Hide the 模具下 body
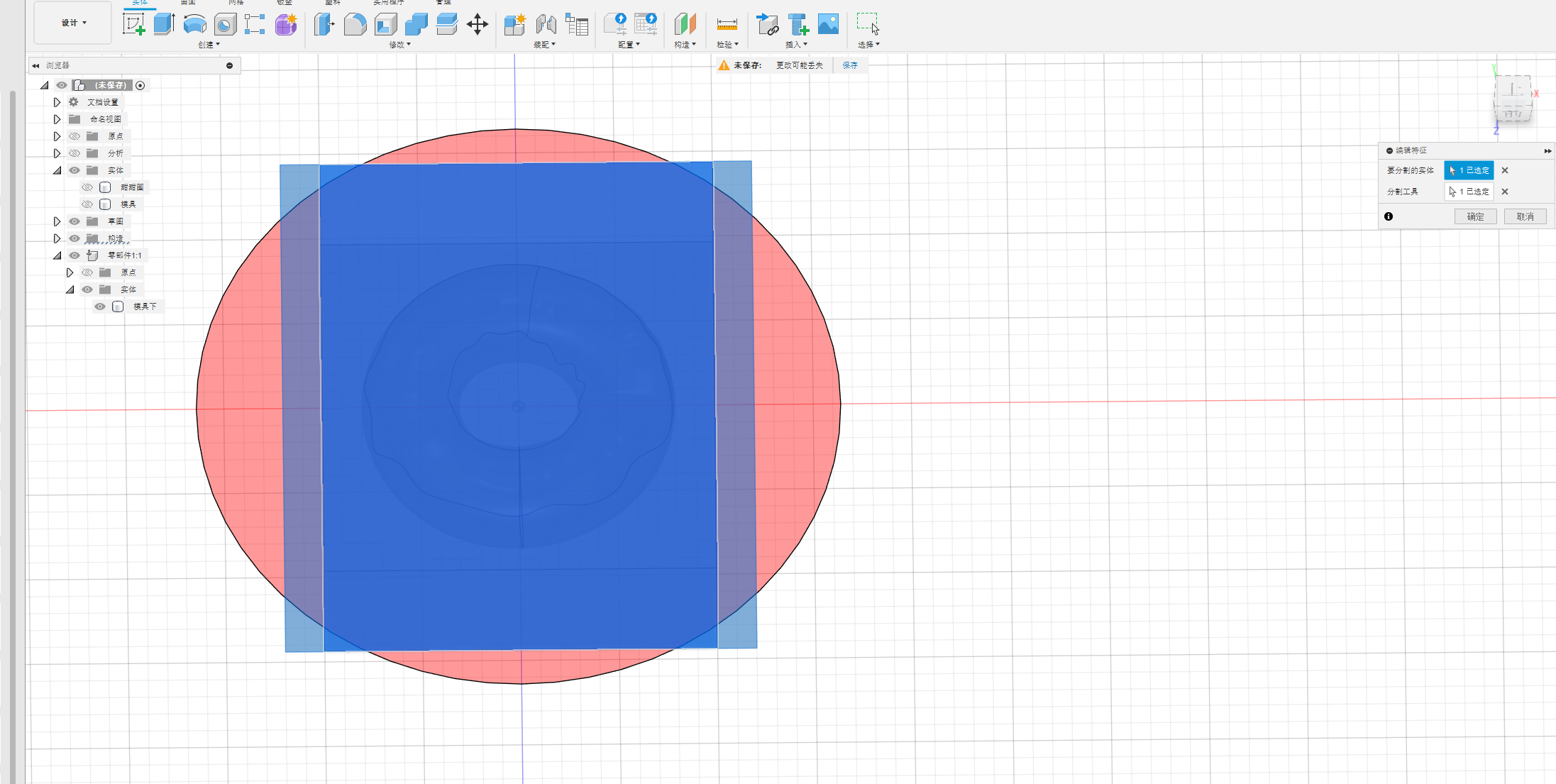The image size is (1556, 784). [x=100, y=307]
